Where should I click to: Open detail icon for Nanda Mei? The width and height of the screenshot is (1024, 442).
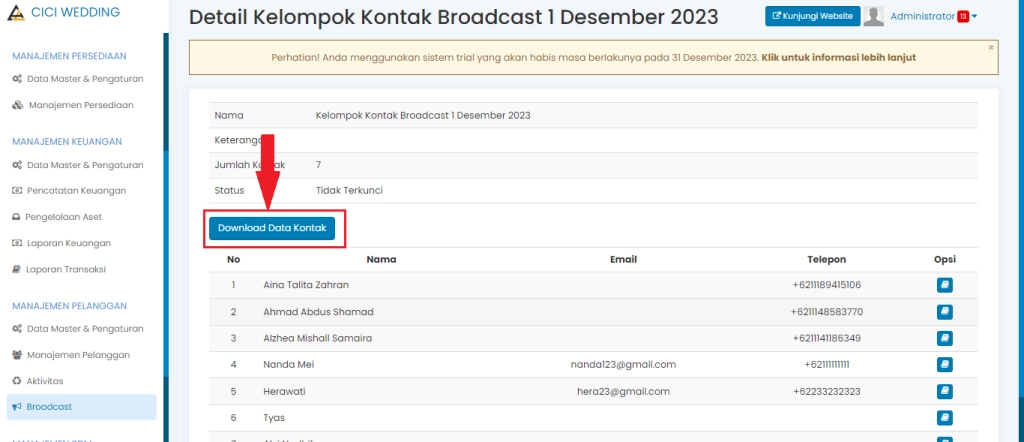(944, 364)
